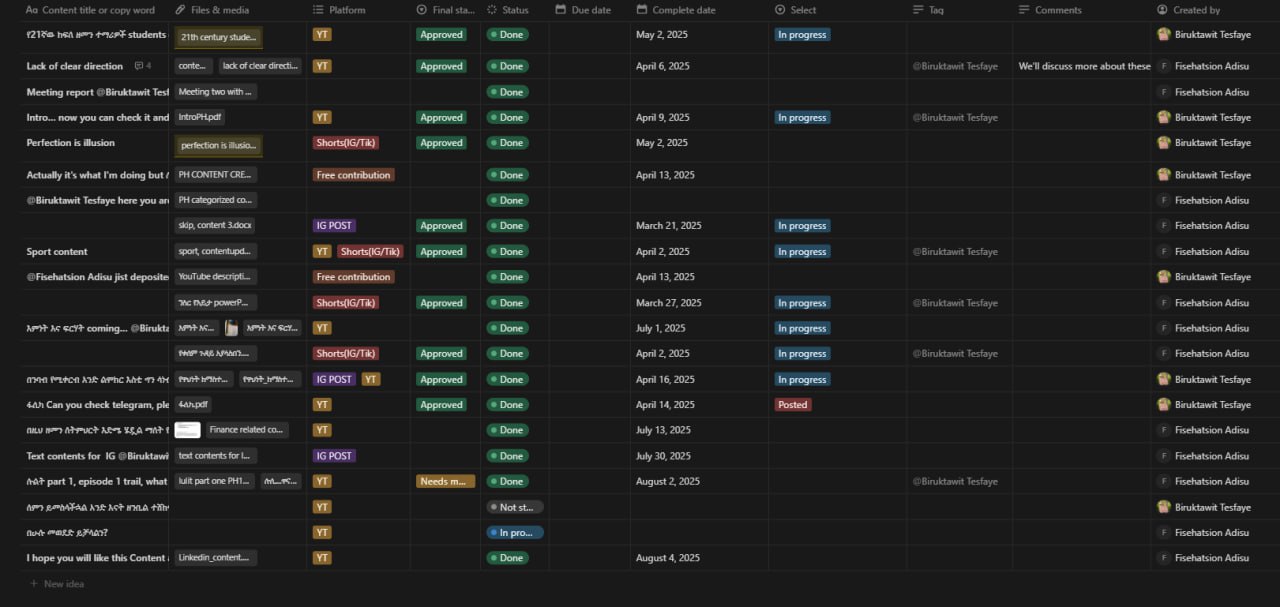Click the person icon of the Created by column
This screenshot has width=1280, height=607.
click(x=1162, y=10)
